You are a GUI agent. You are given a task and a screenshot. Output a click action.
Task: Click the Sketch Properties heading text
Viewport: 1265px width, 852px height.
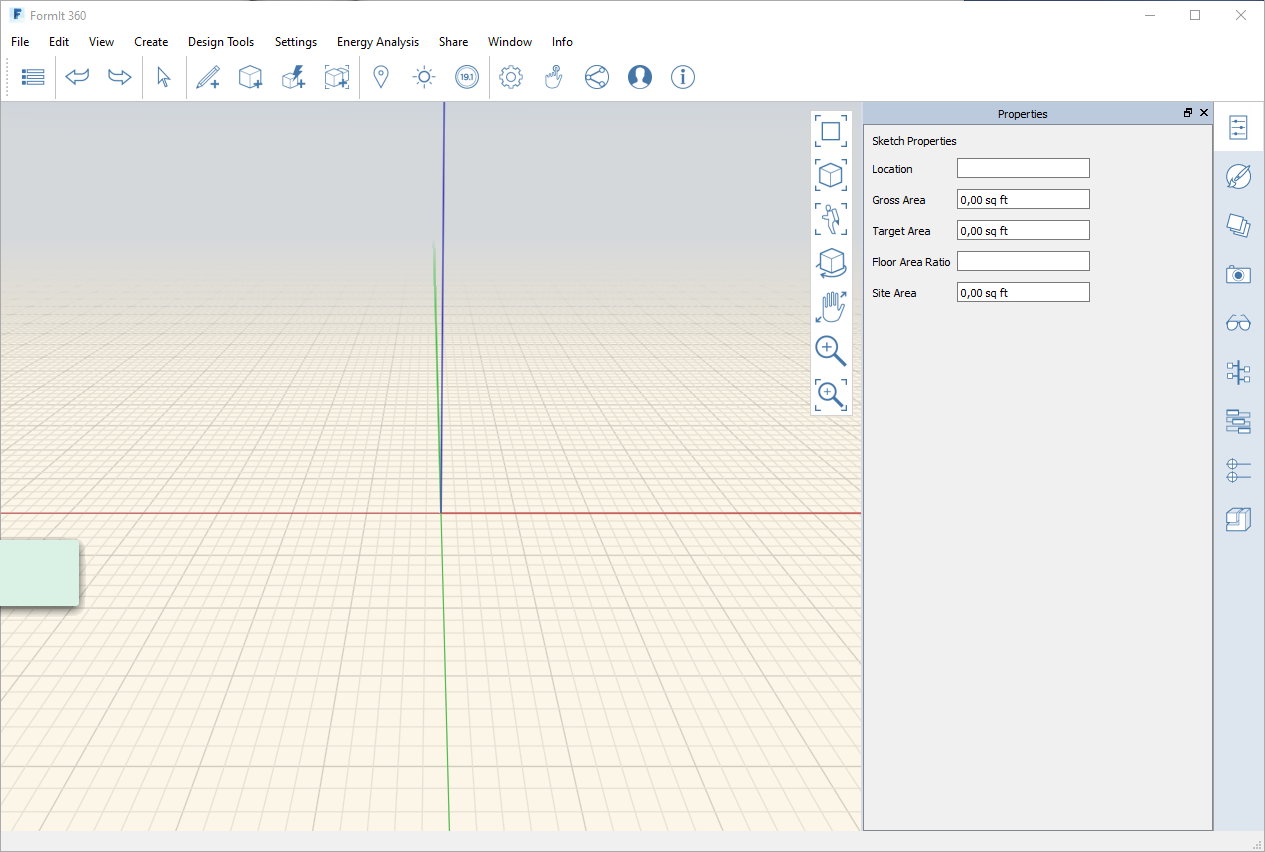pos(914,141)
